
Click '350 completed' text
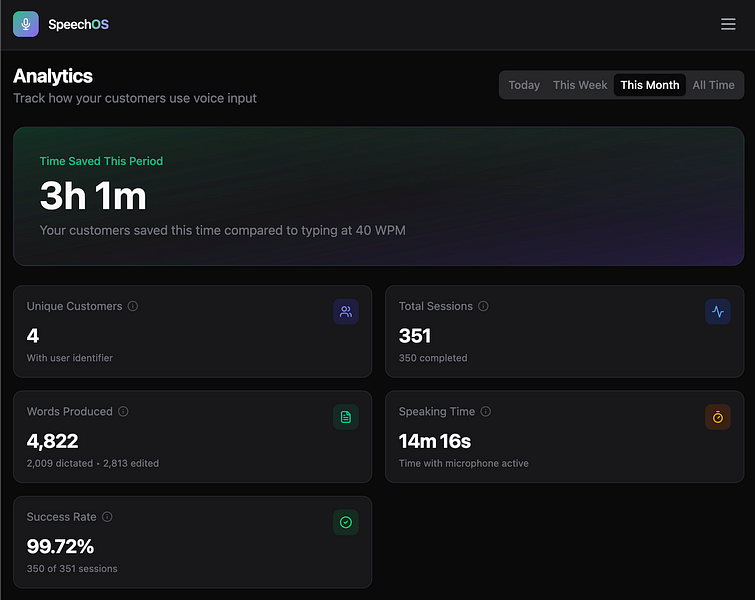(433, 358)
